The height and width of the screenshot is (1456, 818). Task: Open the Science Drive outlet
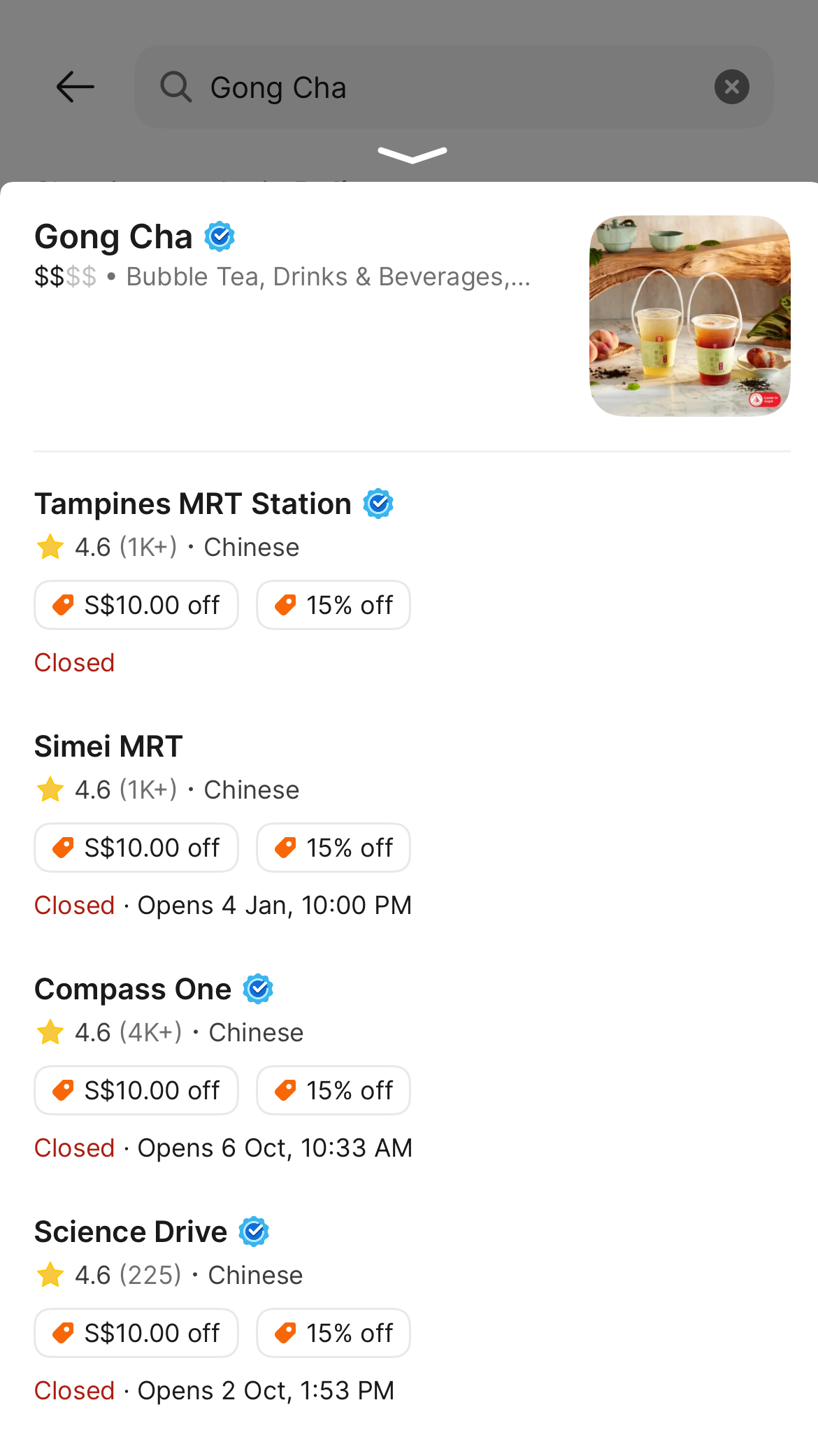131,1232
